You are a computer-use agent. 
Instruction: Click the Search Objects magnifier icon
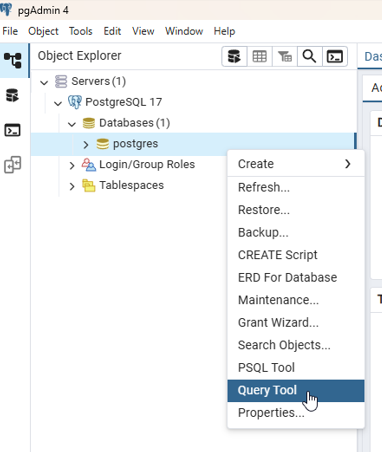point(309,56)
